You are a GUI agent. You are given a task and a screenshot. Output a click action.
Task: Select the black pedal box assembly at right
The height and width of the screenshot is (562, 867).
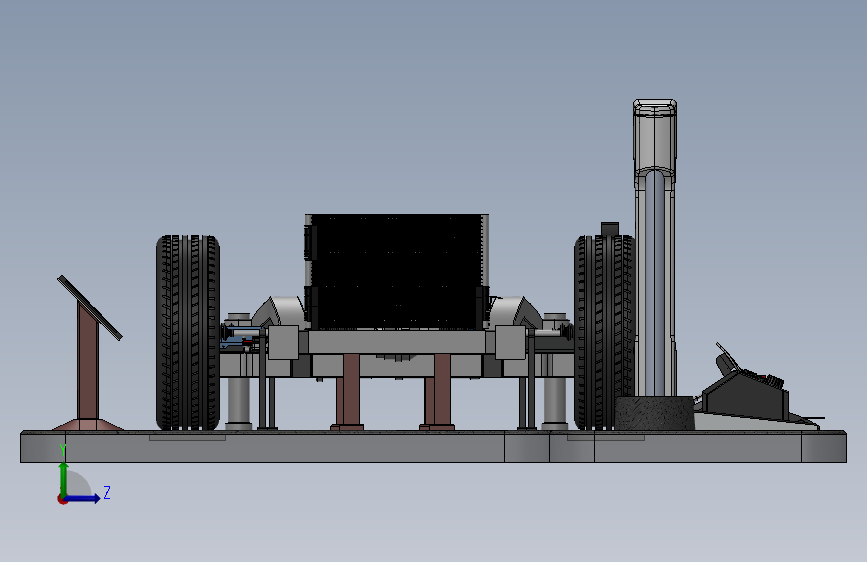pyautogui.click(x=744, y=393)
